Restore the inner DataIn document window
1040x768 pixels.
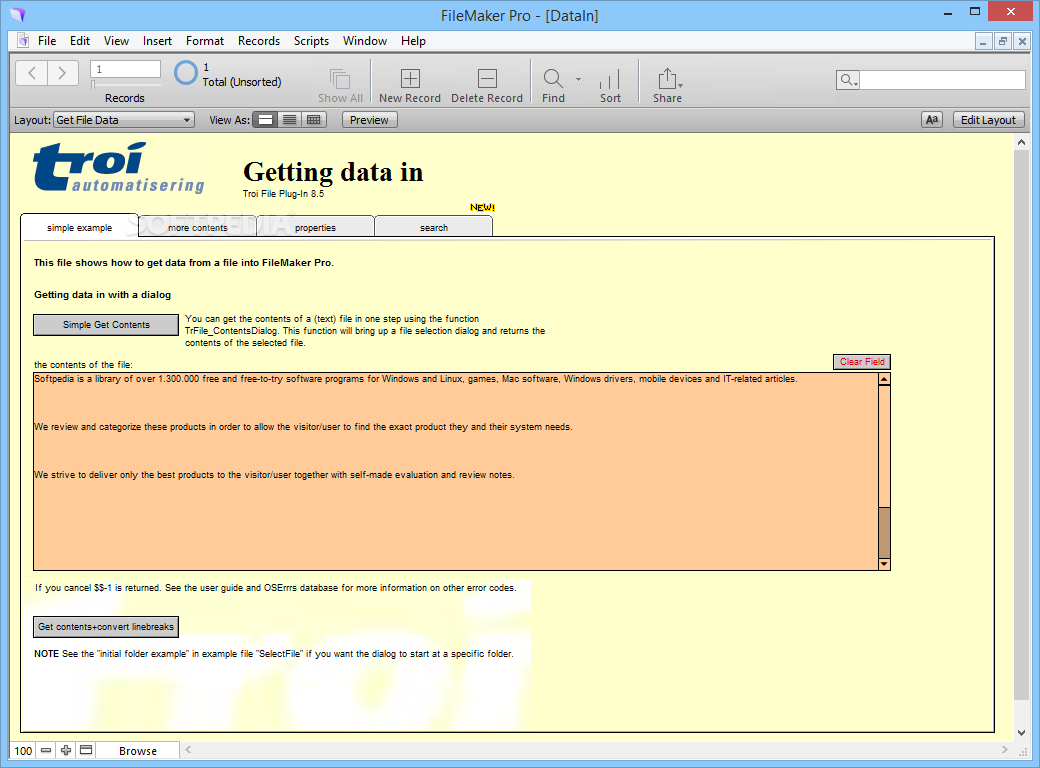point(1003,41)
